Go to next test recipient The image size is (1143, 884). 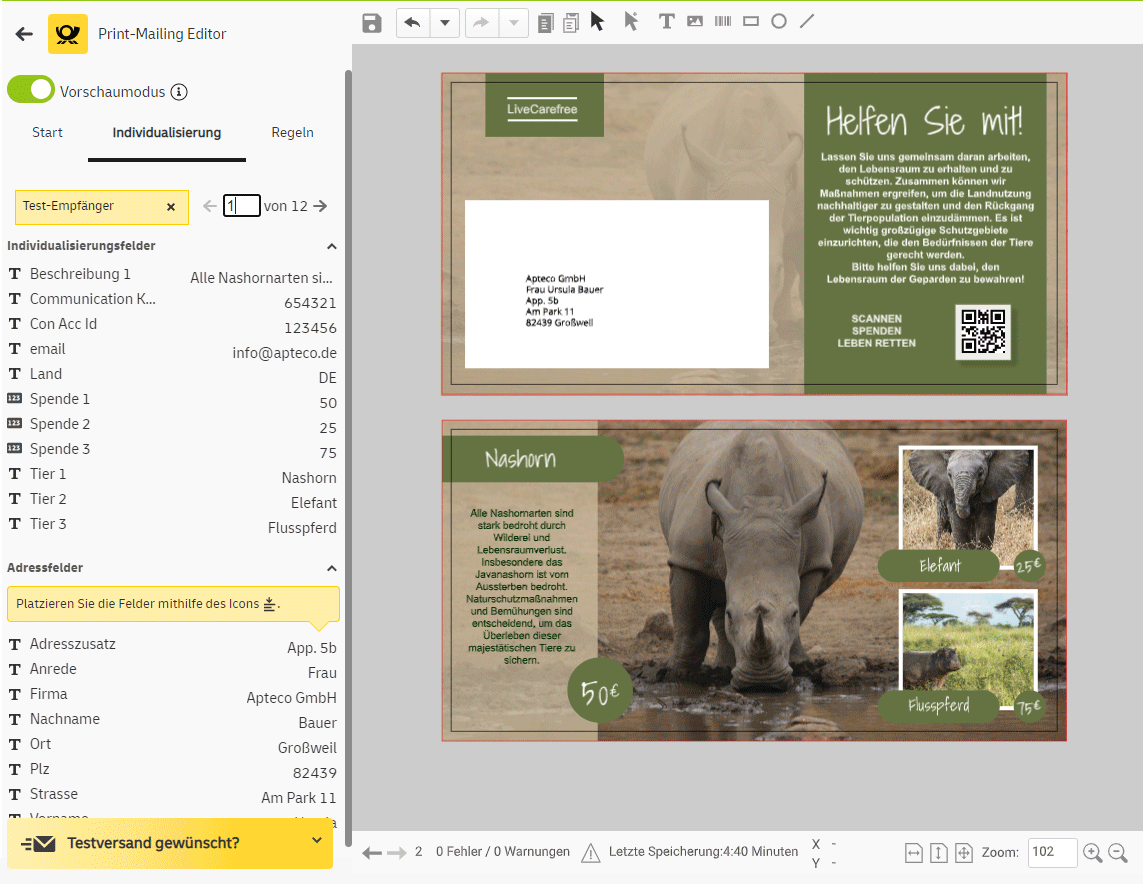click(320, 206)
